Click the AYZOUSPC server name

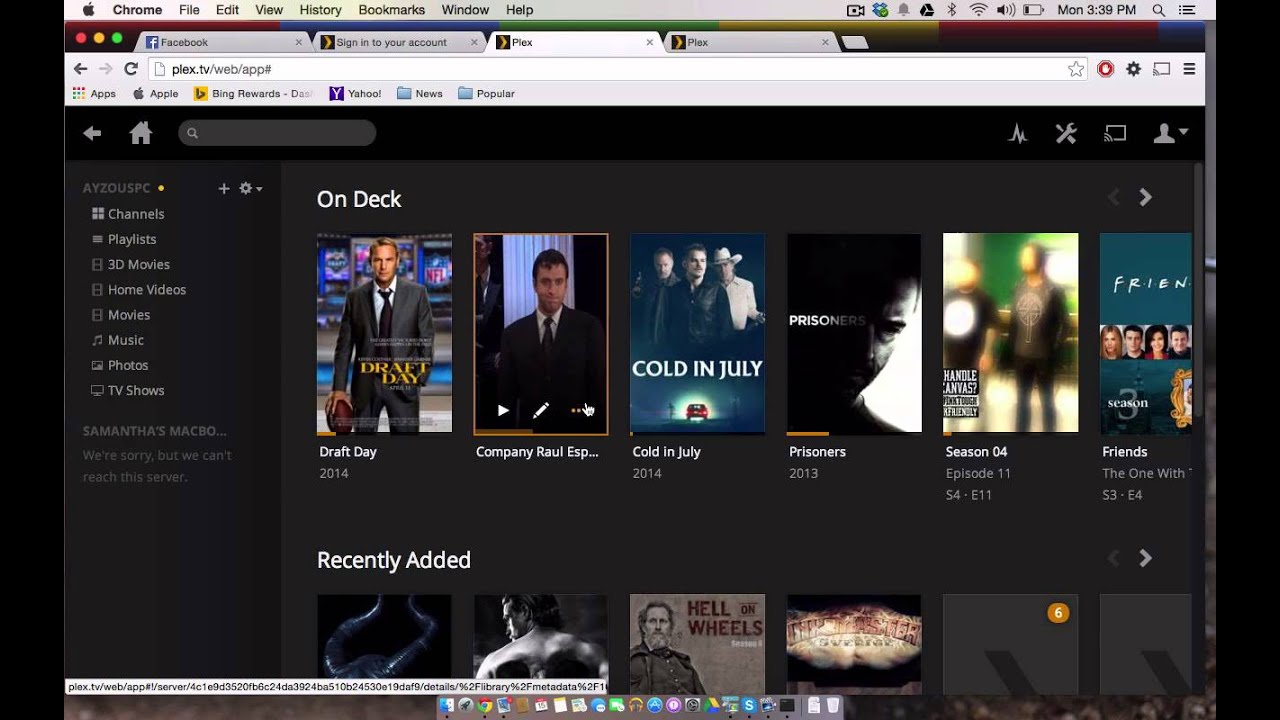[116, 188]
